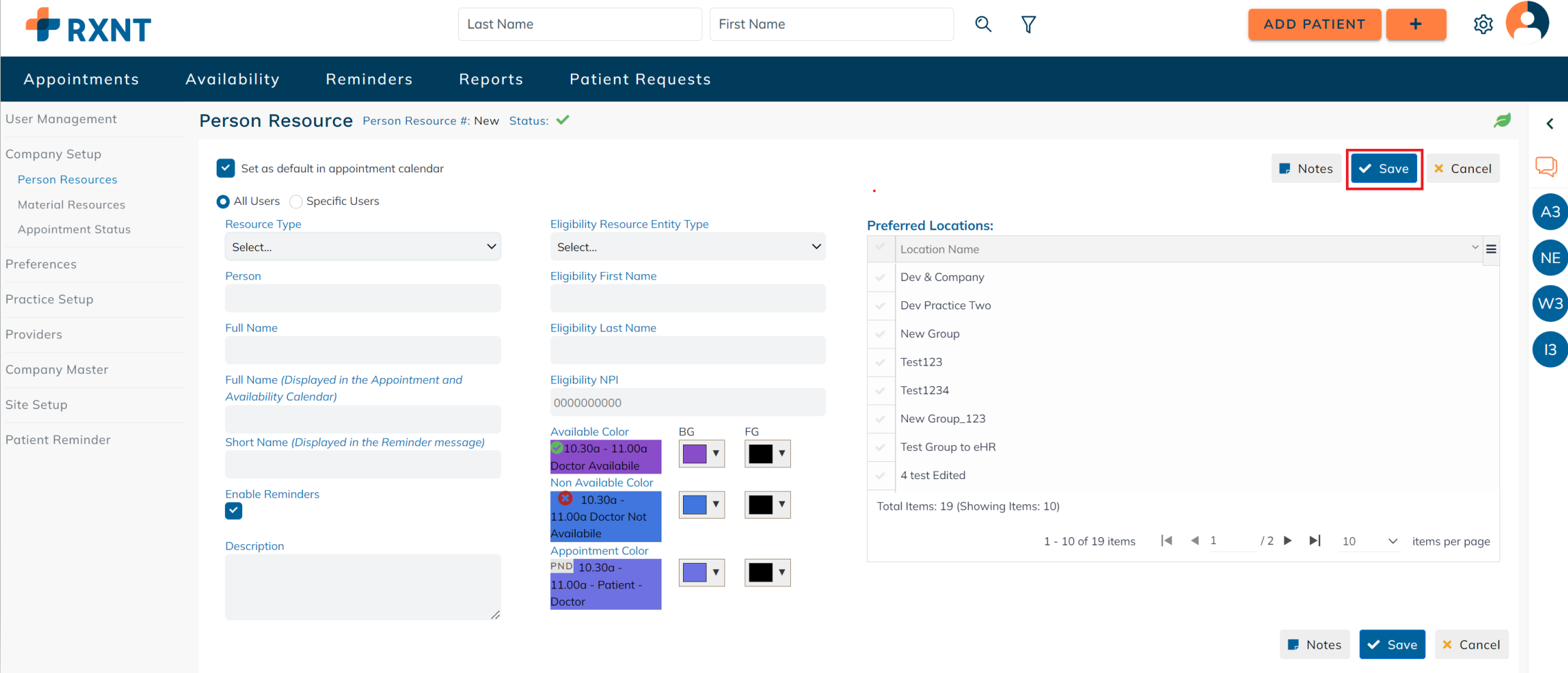1568x673 pixels.
Task: Open the chat messages icon in right sidebar
Action: [x=1548, y=166]
